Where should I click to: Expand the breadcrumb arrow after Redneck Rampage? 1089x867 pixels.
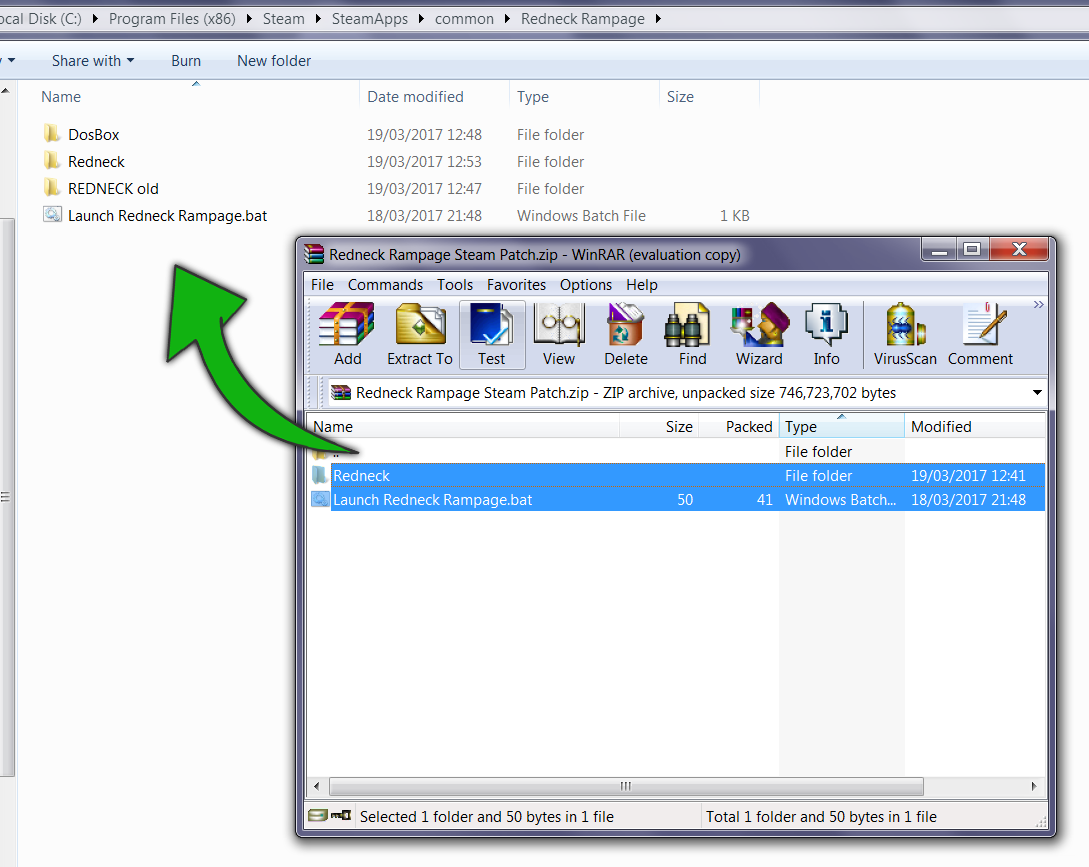point(658,19)
